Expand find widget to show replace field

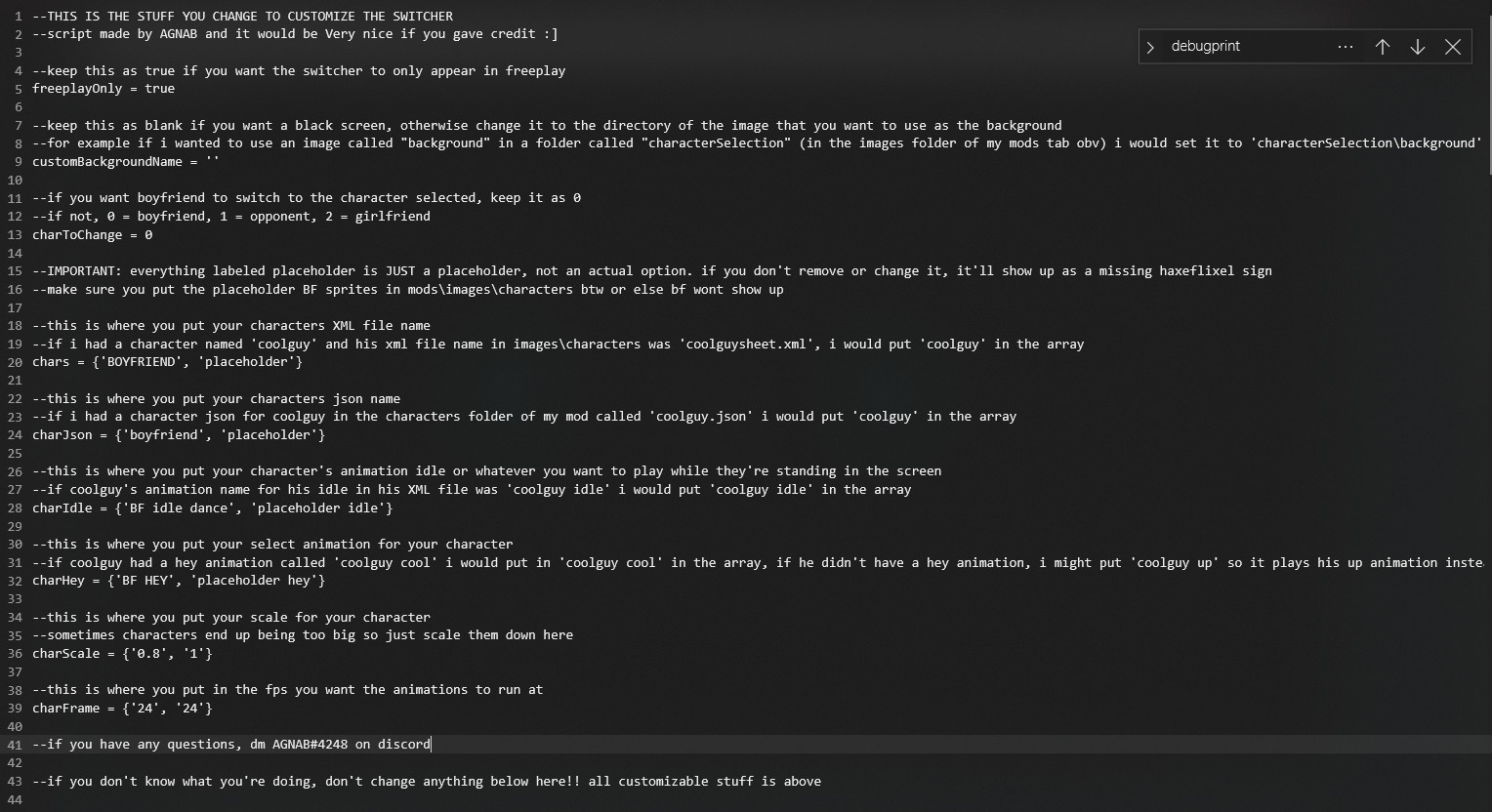(1151, 46)
